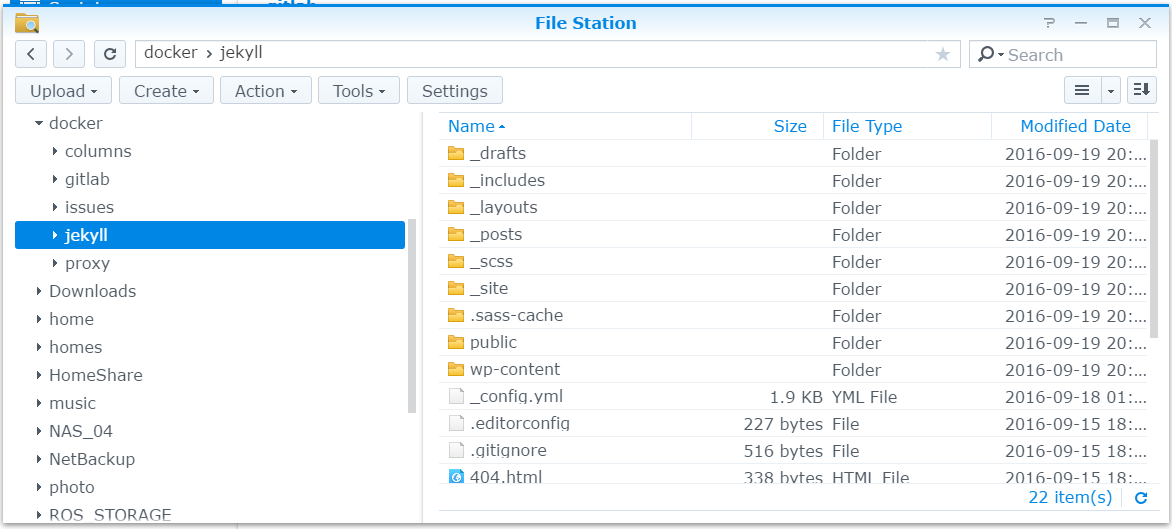Screen dimensions: 1172x529
Task: Select the jekyll folder in the tree
Action: tap(210, 235)
